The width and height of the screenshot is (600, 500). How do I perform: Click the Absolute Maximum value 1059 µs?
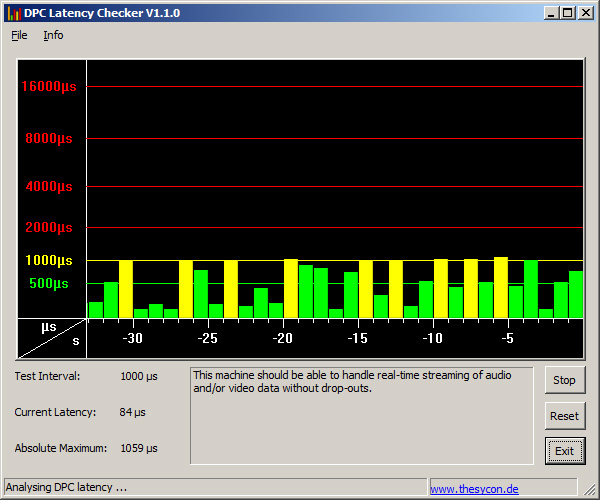(x=139, y=448)
